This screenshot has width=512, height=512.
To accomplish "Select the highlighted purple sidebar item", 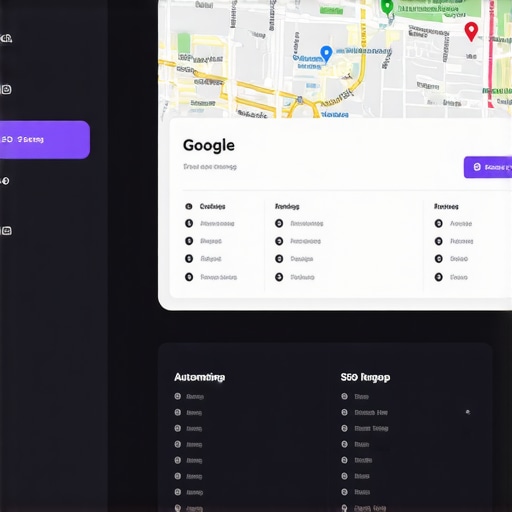I will coord(45,140).
